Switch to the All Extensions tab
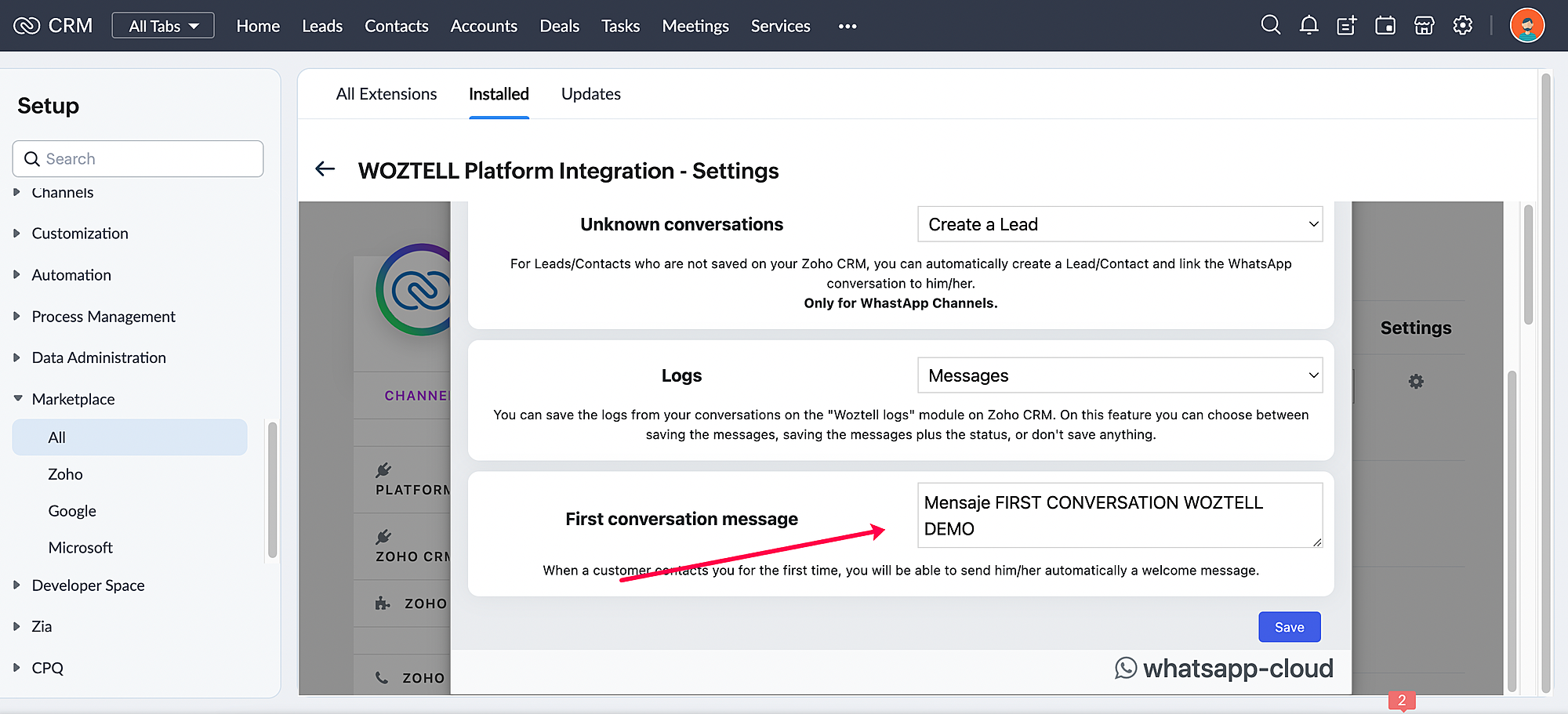This screenshot has width=1568, height=714. click(x=387, y=94)
